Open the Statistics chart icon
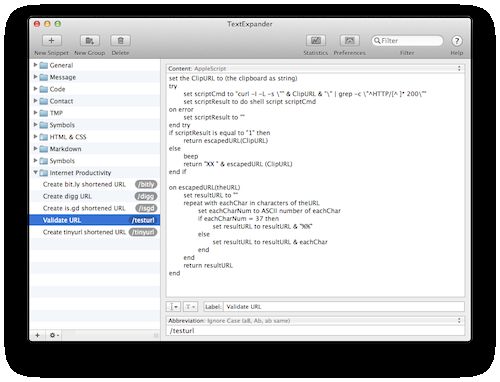Screen dimensions: 500x382 (316, 41)
